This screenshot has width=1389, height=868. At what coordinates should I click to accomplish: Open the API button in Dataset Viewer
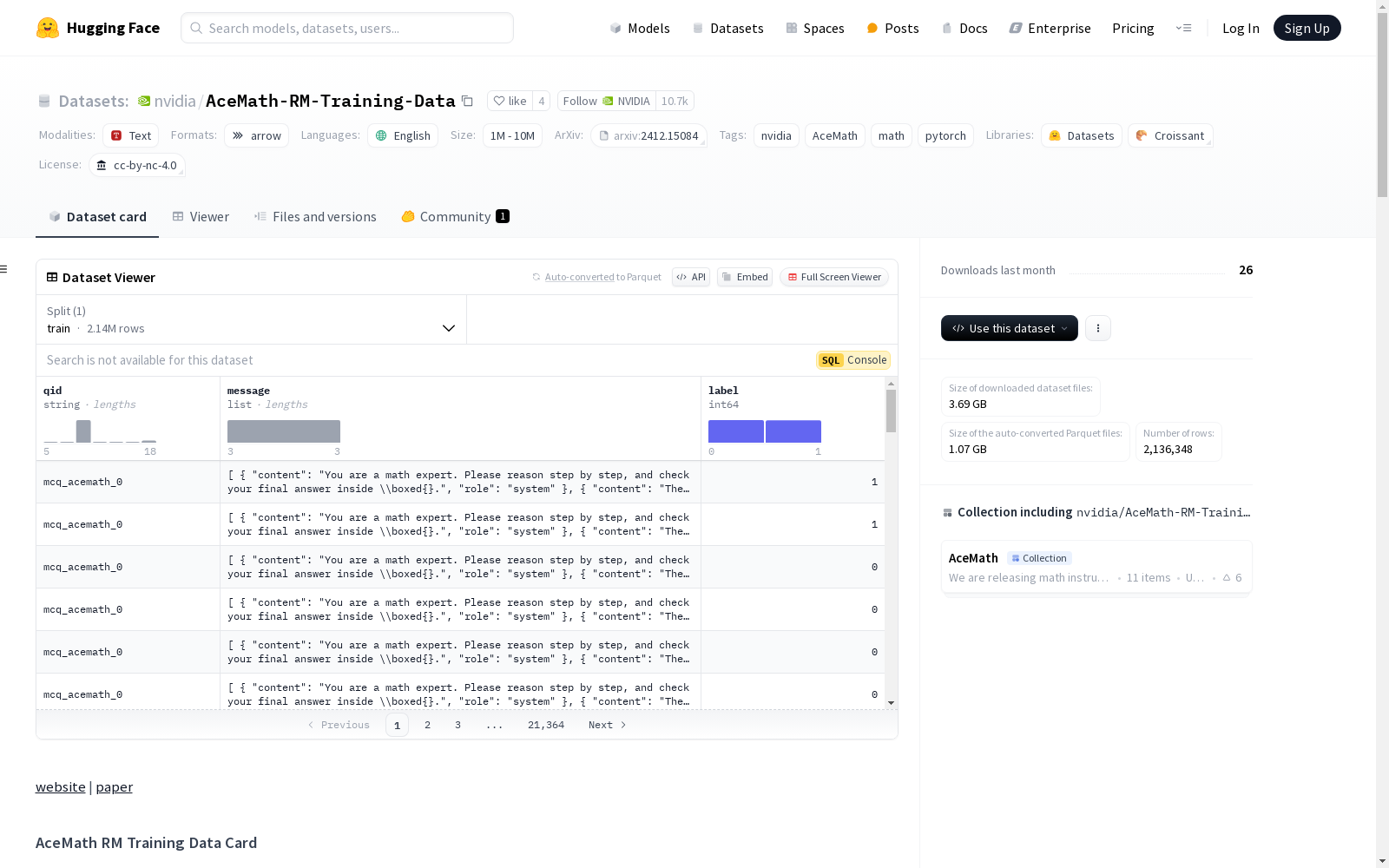(x=691, y=277)
